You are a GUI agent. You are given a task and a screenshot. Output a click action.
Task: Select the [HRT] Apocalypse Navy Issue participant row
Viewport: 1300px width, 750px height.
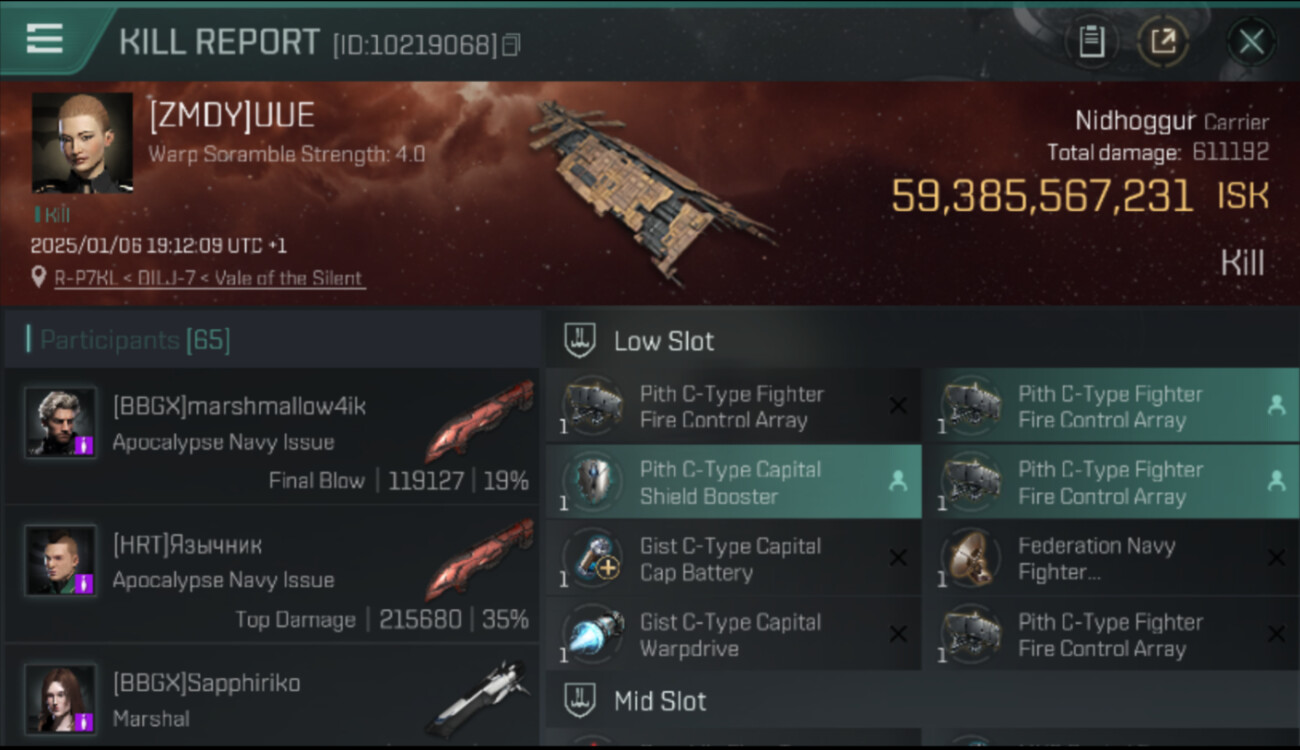272,575
